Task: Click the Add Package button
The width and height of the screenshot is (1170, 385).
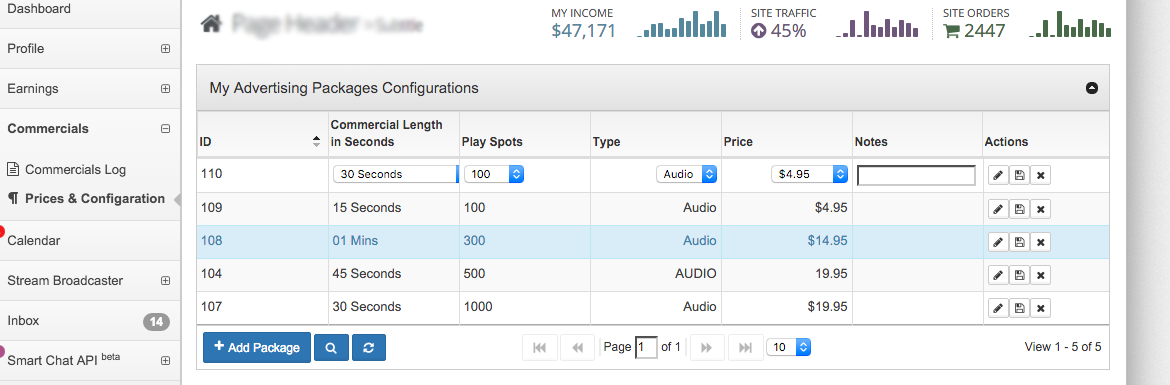Action: (x=257, y=348)
